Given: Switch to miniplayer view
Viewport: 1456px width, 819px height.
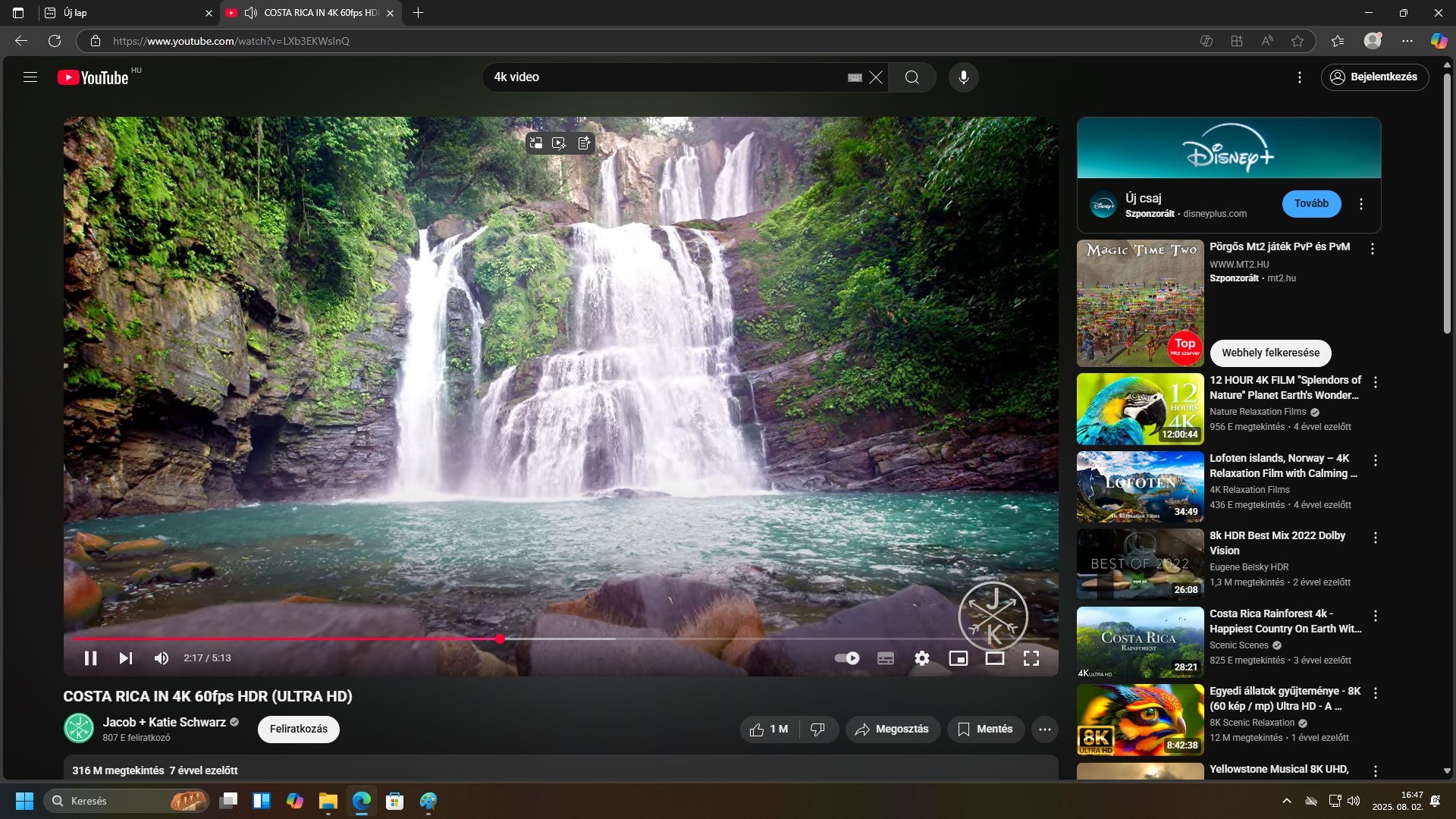Looking at the screenshot, I should [x=958, y=658].
